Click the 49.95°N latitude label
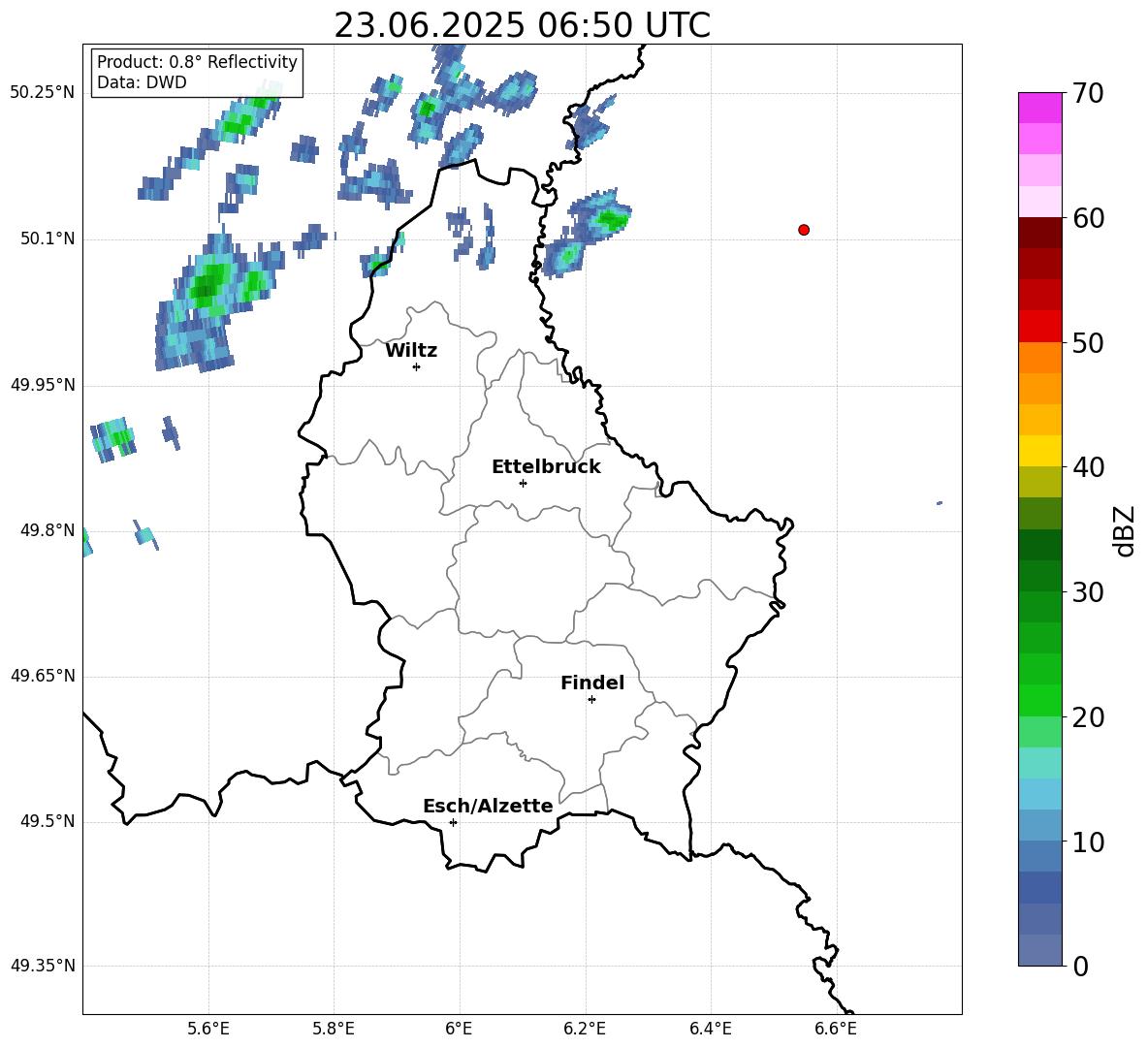This screenshot has height=1048, width=1148. pos(43,385)
